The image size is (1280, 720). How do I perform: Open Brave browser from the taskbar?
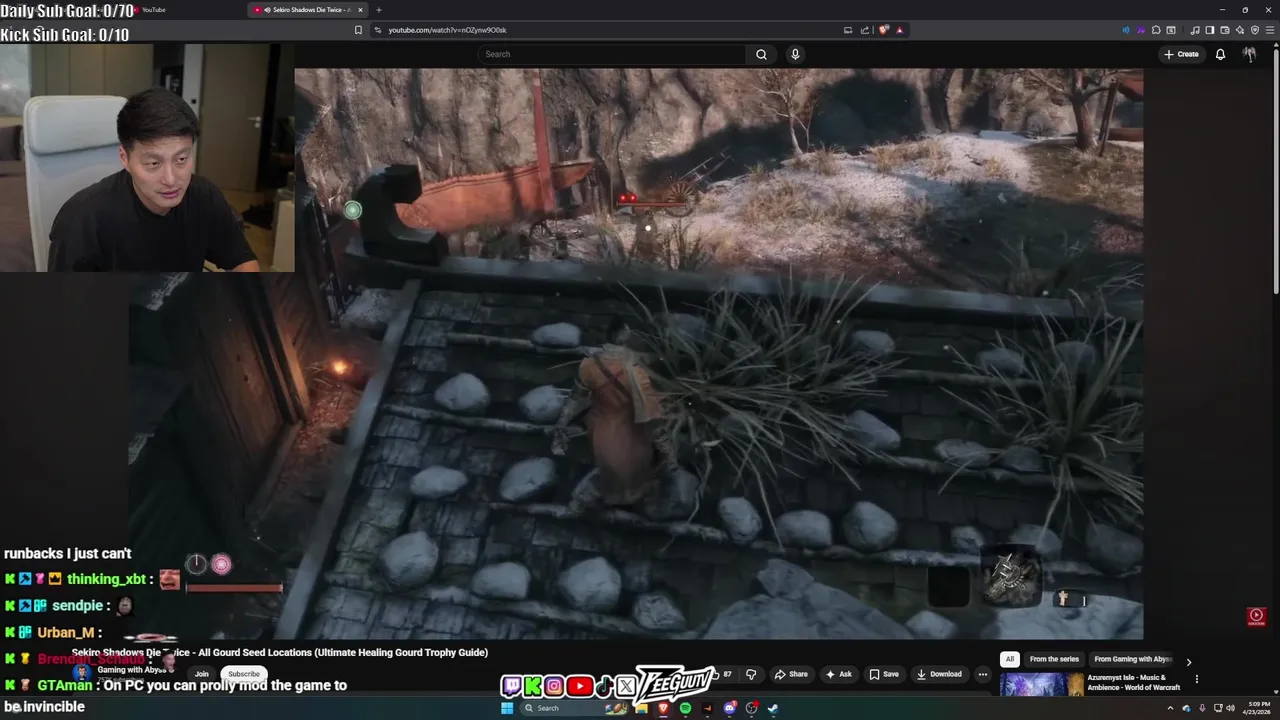pyautogui.click(x=663, y=708)
